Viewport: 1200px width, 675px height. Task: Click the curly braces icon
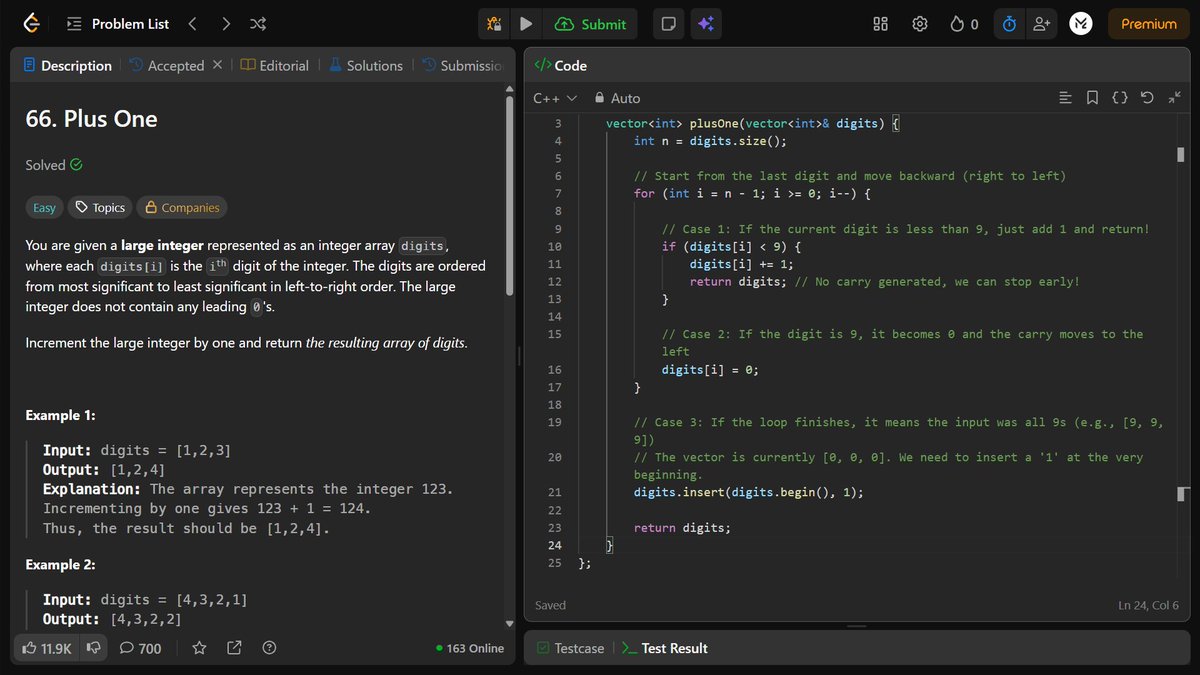[1120, 98]
